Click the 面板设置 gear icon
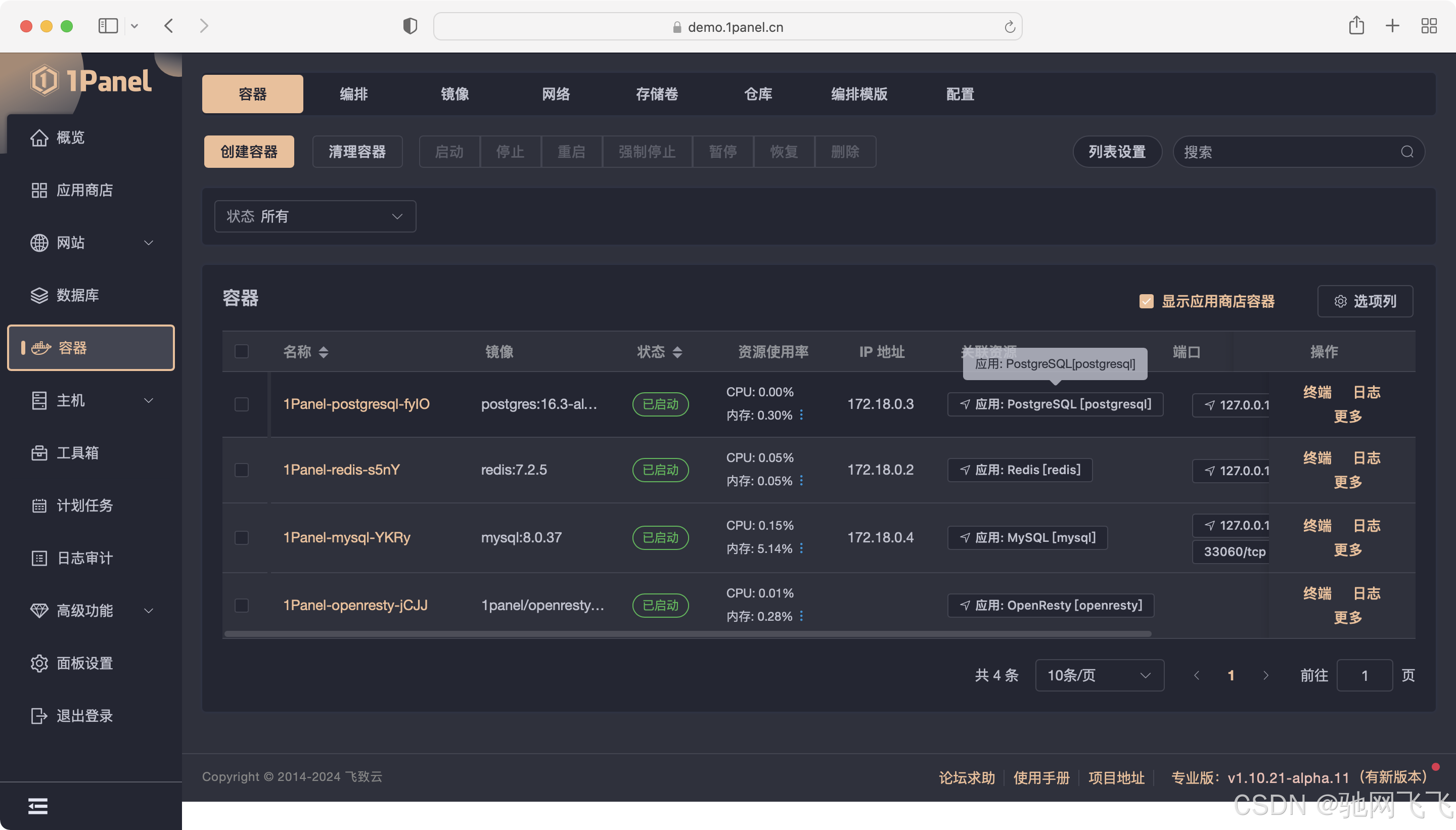This screenshot has height=830, width=1456. coord(39,663)
